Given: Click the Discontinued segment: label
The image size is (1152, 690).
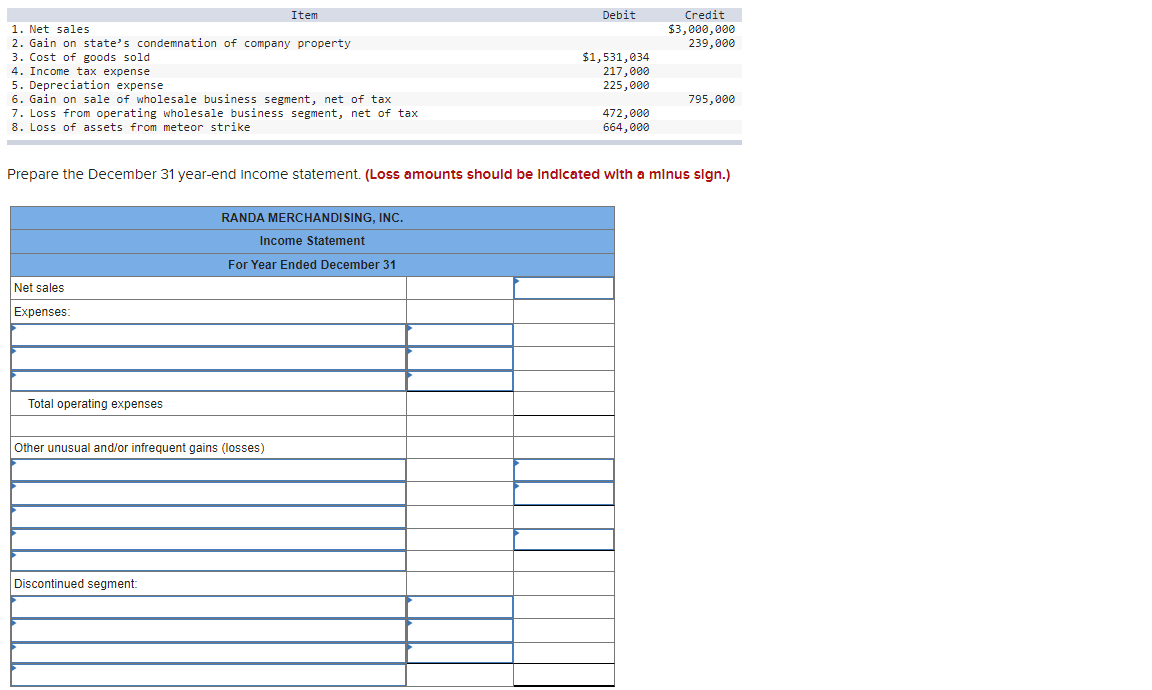Looking at the screenshot, I should (76, 583).
